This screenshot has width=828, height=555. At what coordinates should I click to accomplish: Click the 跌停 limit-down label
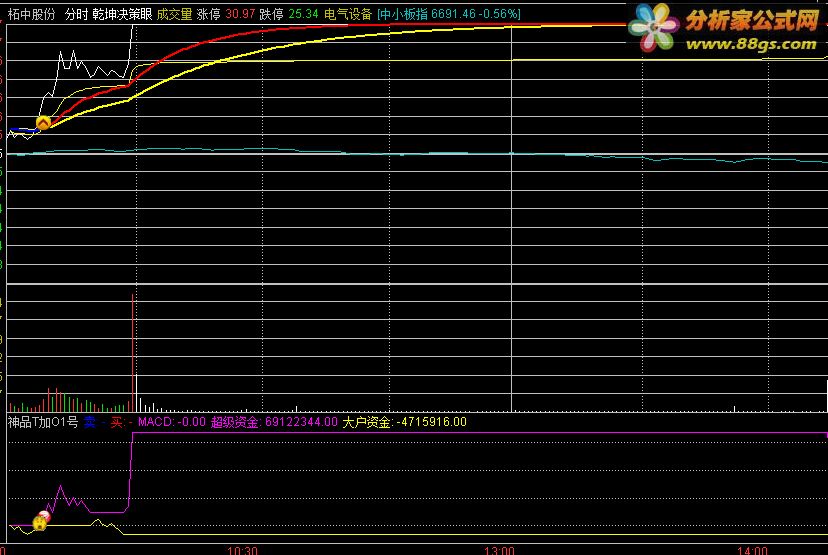tap(271, 14)
